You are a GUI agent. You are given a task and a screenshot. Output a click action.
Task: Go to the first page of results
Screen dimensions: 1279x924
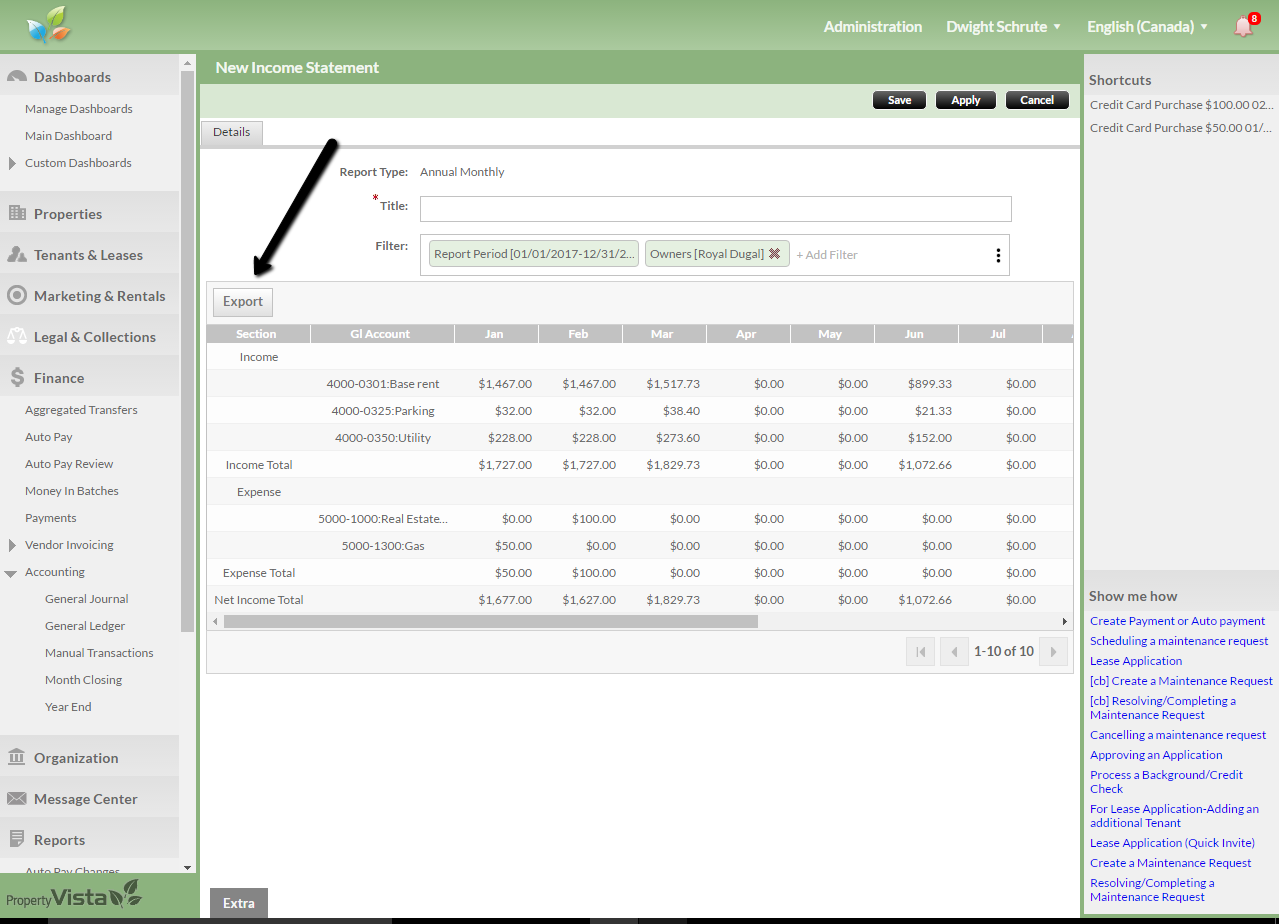(x=920, y=652)
